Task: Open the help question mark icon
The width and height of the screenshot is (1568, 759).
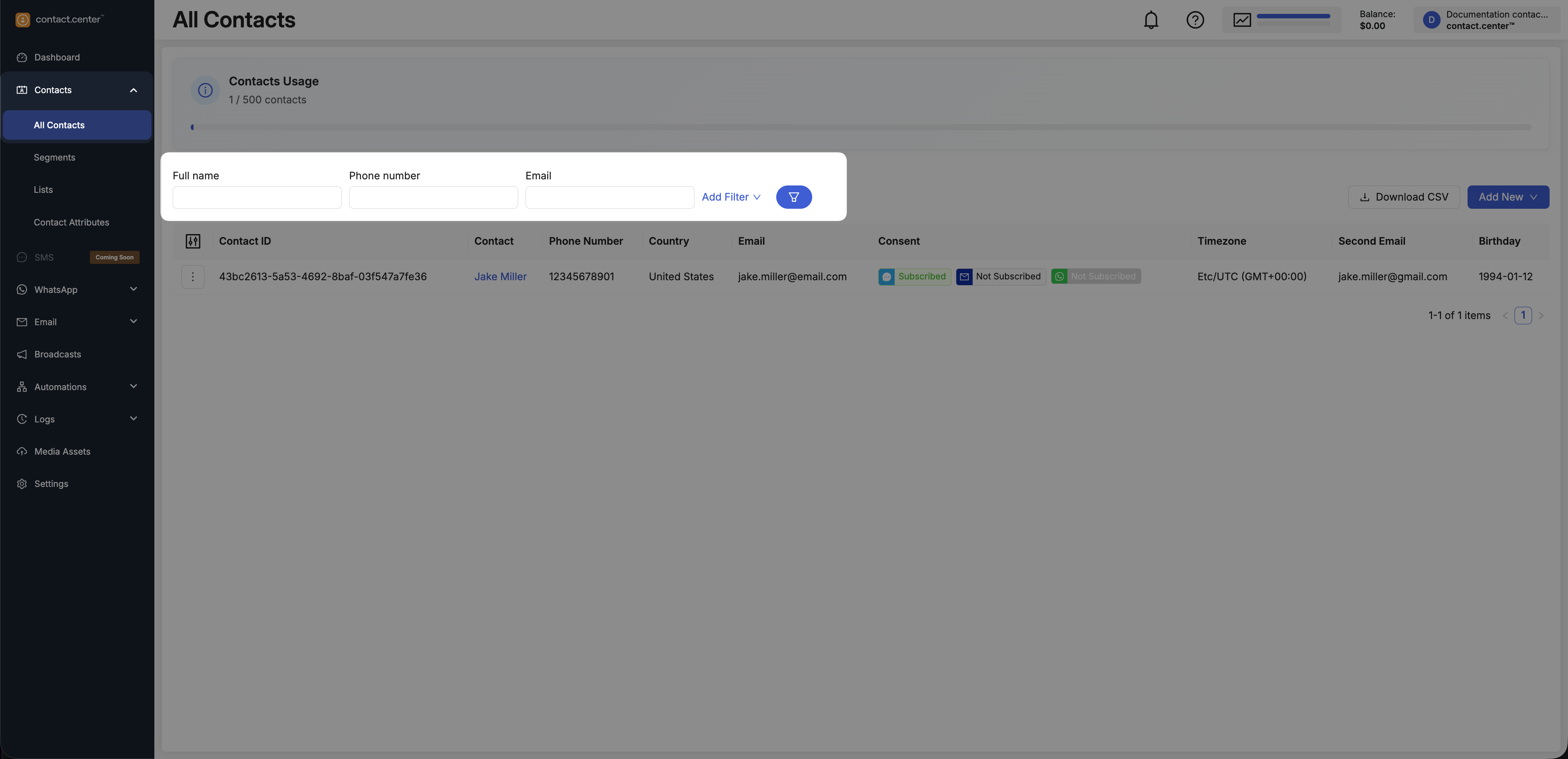Action: 1195,20
